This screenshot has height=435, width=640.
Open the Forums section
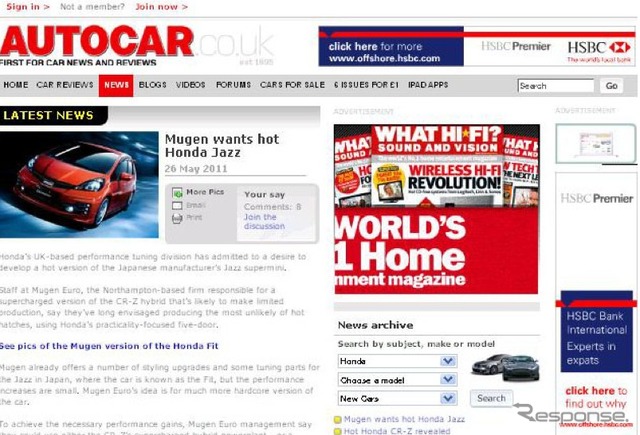(x=233, y=85)
